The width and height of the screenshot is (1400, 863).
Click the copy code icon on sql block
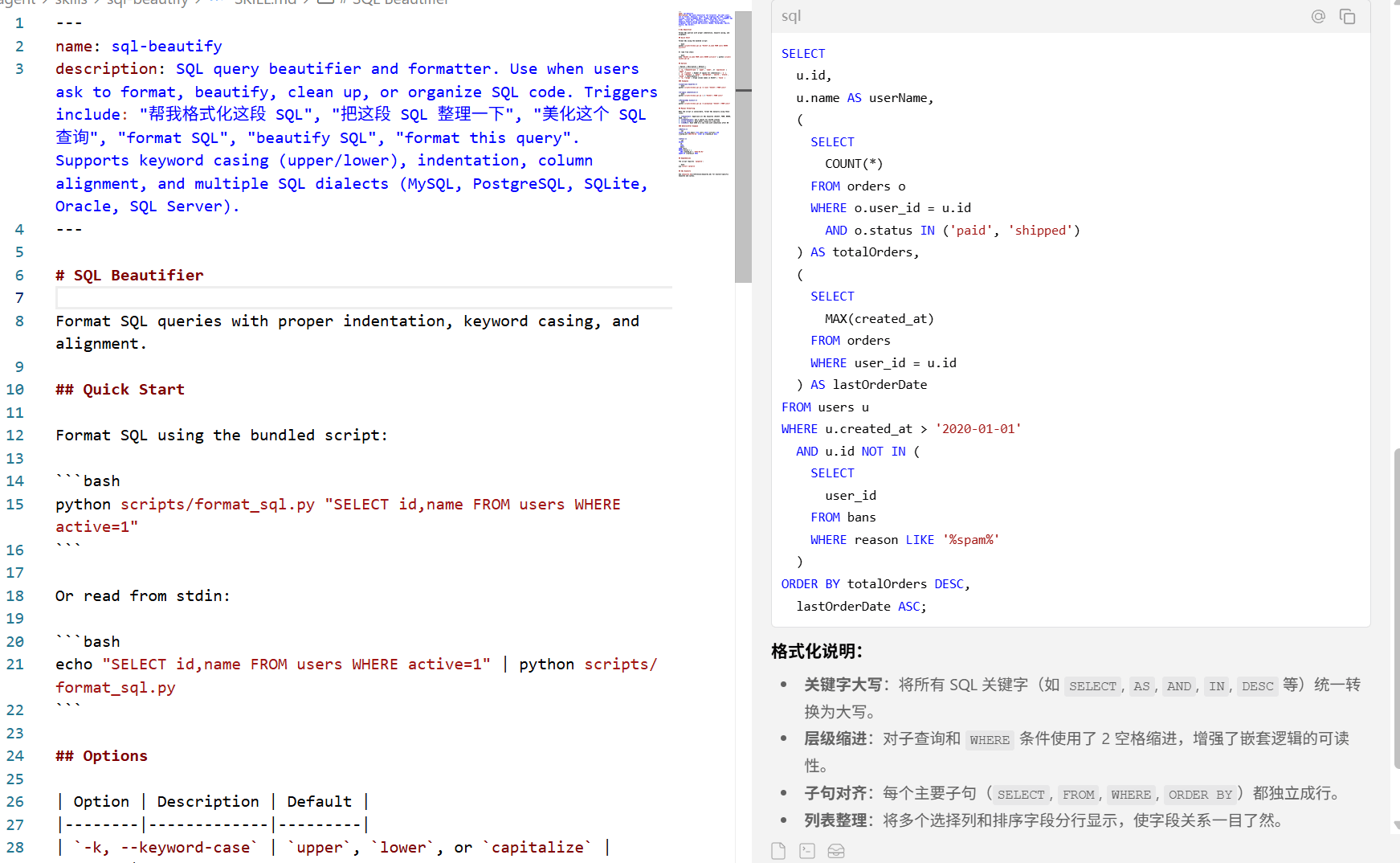tap(1347, 17)
